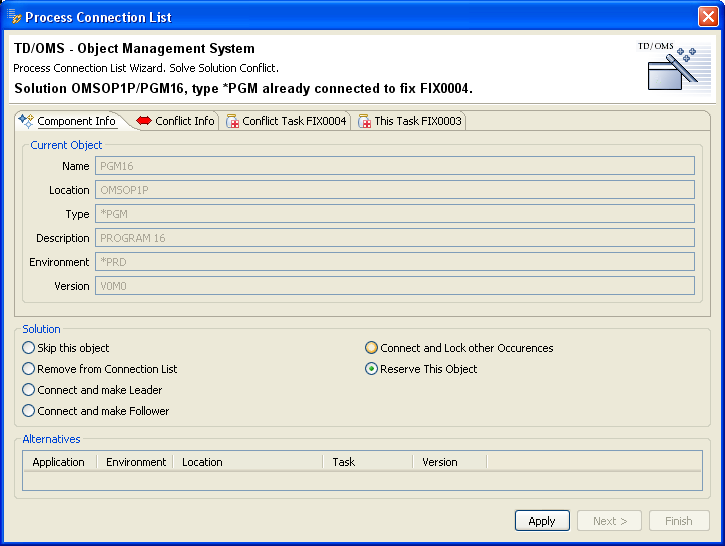This screenshot has width=725, height=546.
Task: Select Connect and make Follower
Action: (29, 411)
